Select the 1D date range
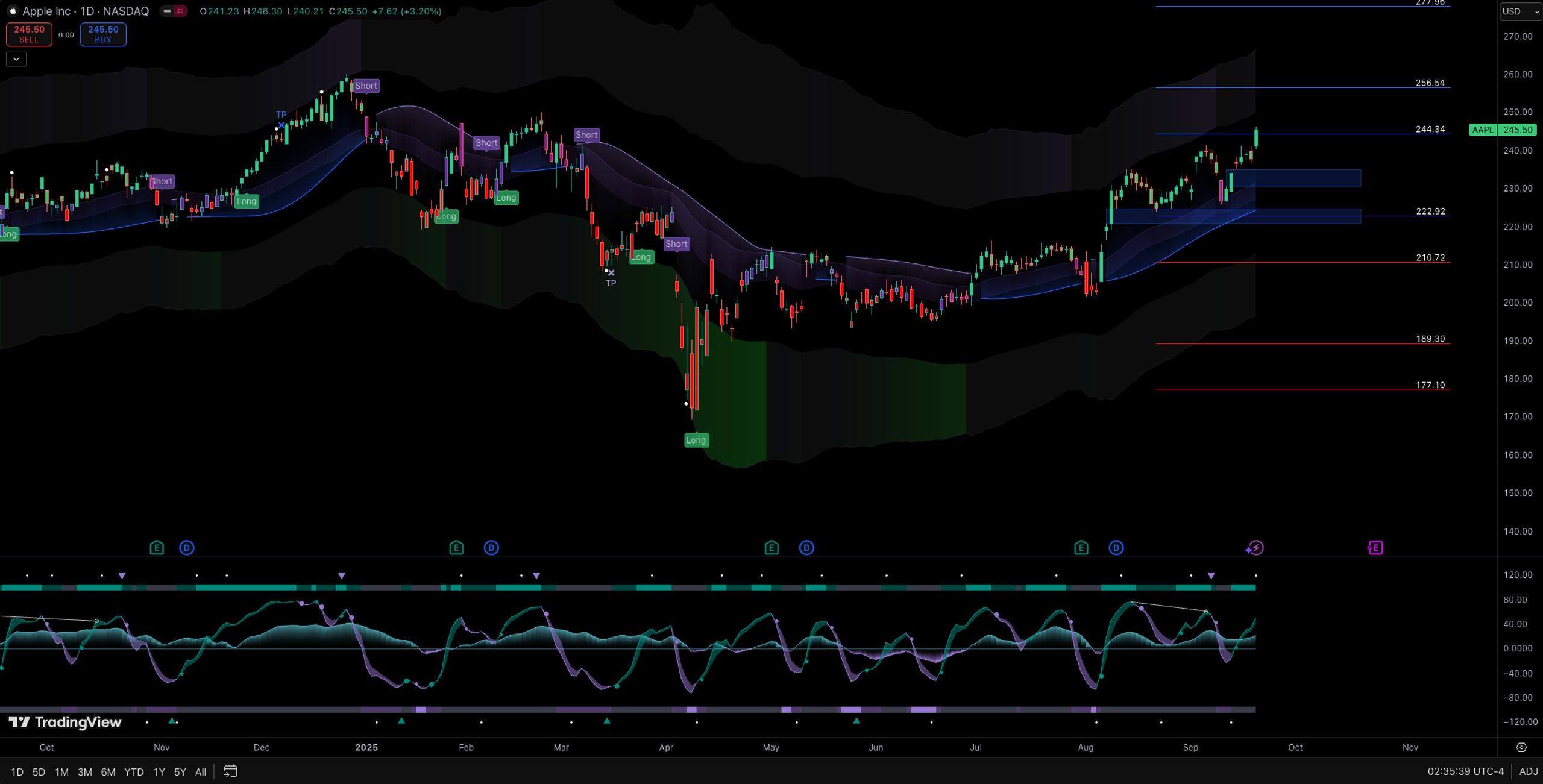1543x784 pixels. 17,771
